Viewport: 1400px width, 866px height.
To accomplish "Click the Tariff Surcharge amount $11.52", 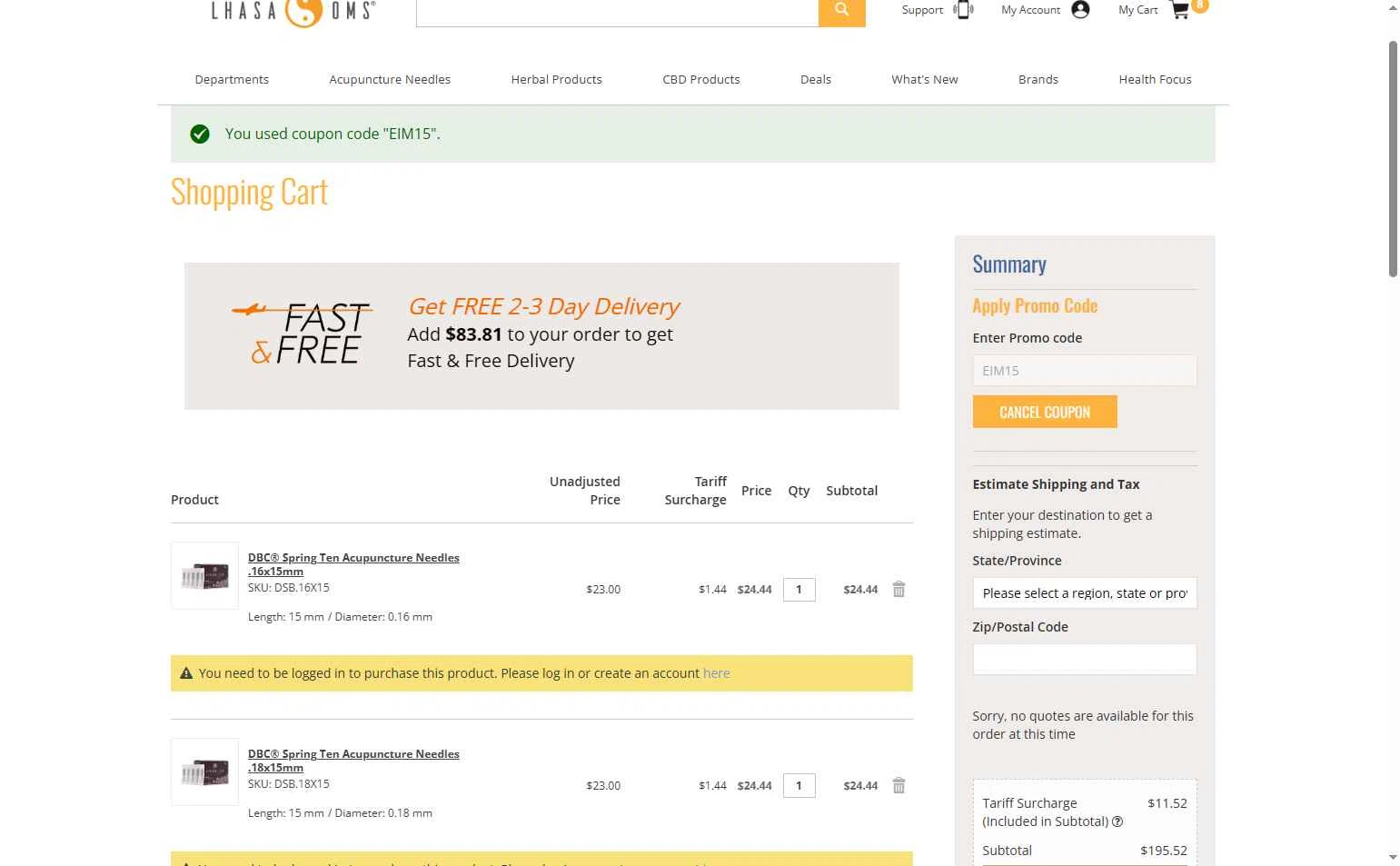I will [1167, 803].
